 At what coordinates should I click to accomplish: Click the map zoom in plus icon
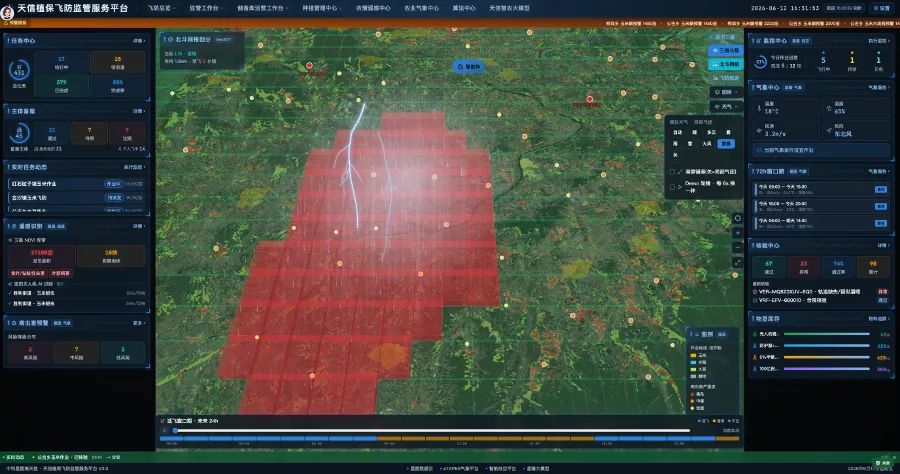pos(738,233)
